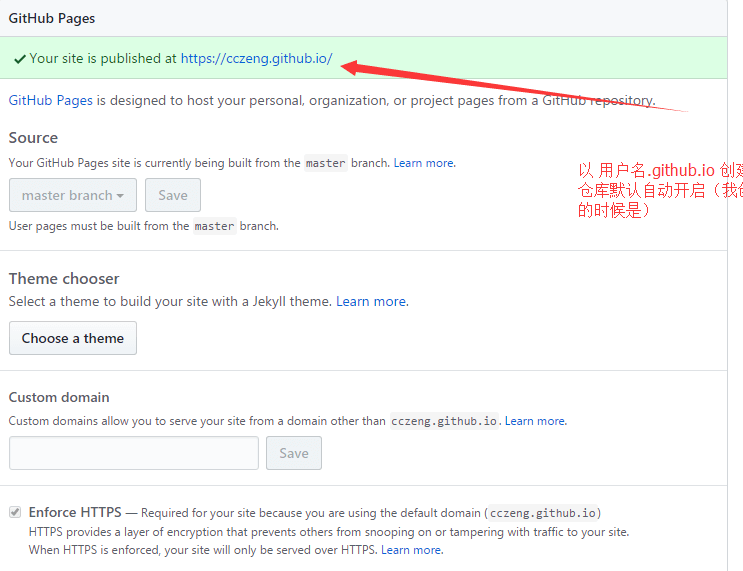This screenshot has height=571, width=743.
Task: Click the GitHub Pages section header
Action: (52, 18)
